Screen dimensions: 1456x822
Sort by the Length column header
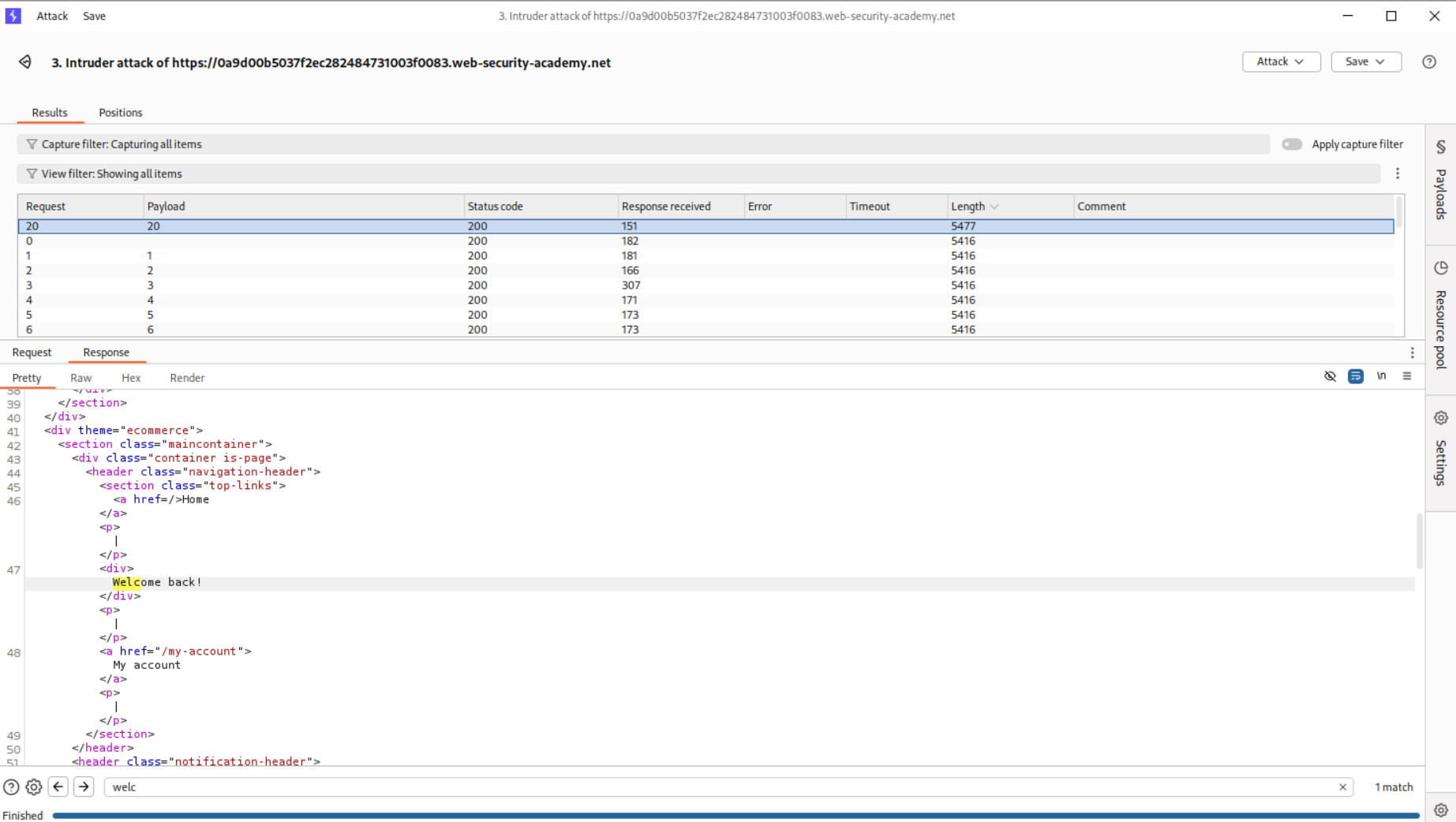click(x=968, y=207)
